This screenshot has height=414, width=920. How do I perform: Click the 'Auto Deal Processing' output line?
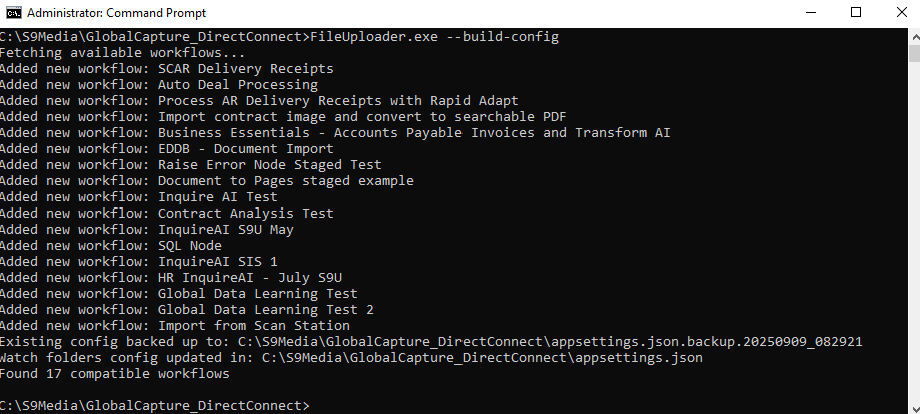[x=237, y=85]
